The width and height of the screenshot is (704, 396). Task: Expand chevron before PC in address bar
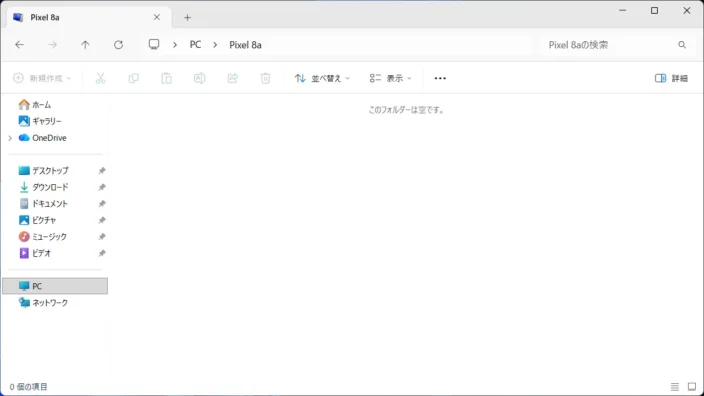click(x=175, y=45)
